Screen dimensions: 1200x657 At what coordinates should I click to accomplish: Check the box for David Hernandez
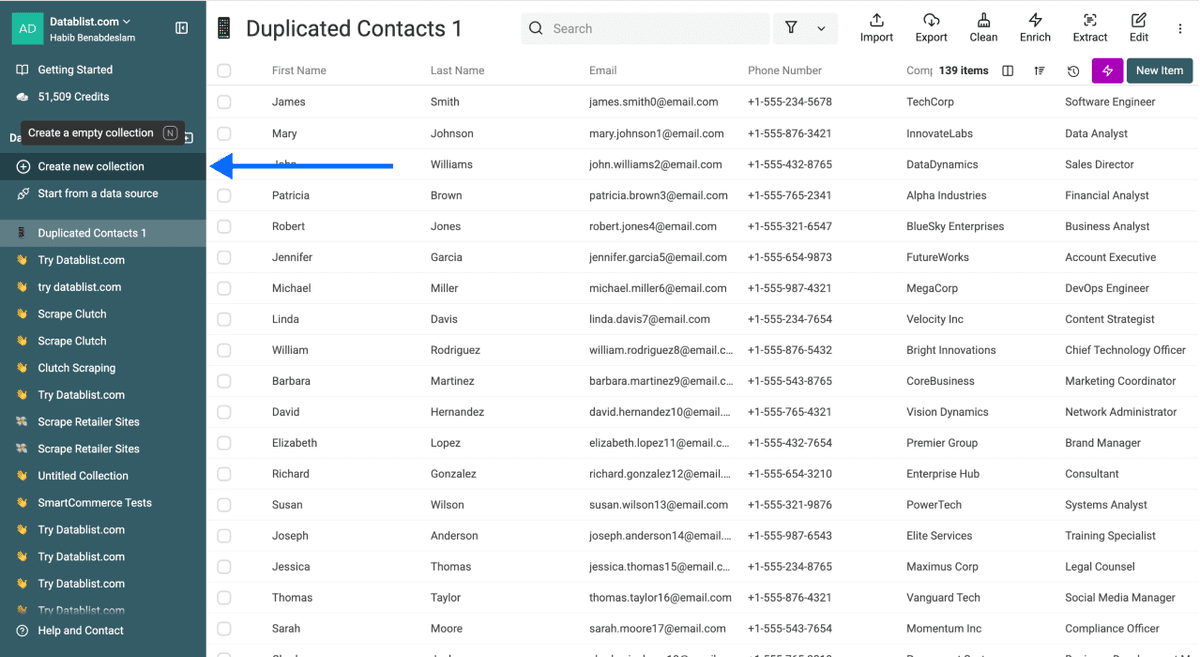(x=224, y=412)
